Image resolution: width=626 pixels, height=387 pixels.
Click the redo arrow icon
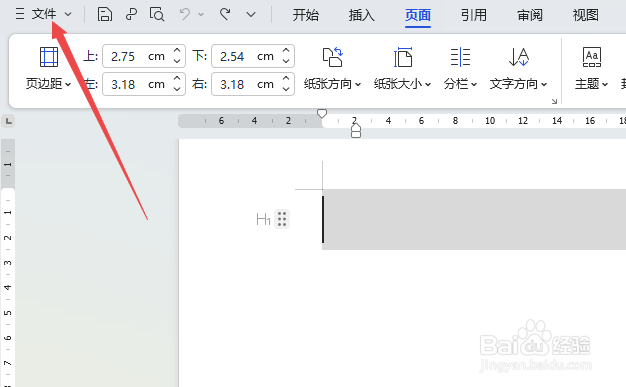tap(225, 14)
